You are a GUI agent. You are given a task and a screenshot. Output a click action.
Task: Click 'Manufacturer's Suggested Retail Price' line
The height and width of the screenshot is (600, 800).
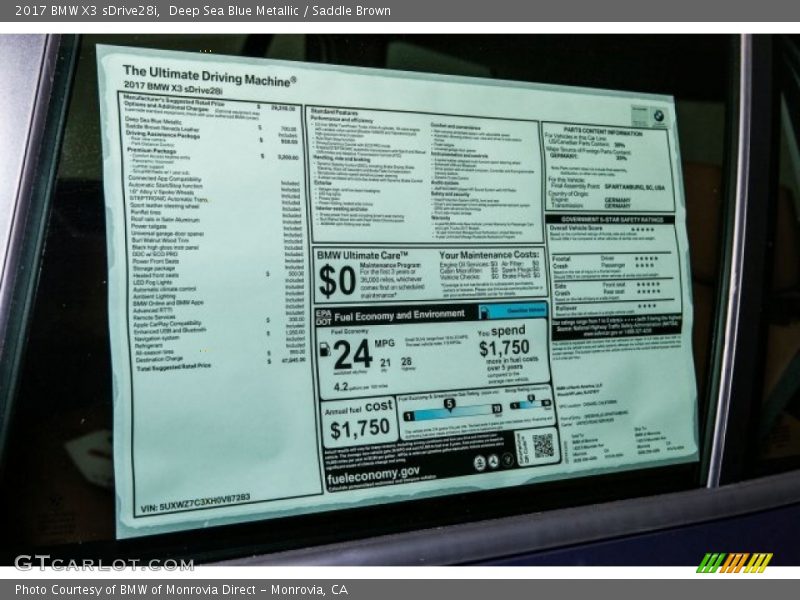[x=174, y=100]
